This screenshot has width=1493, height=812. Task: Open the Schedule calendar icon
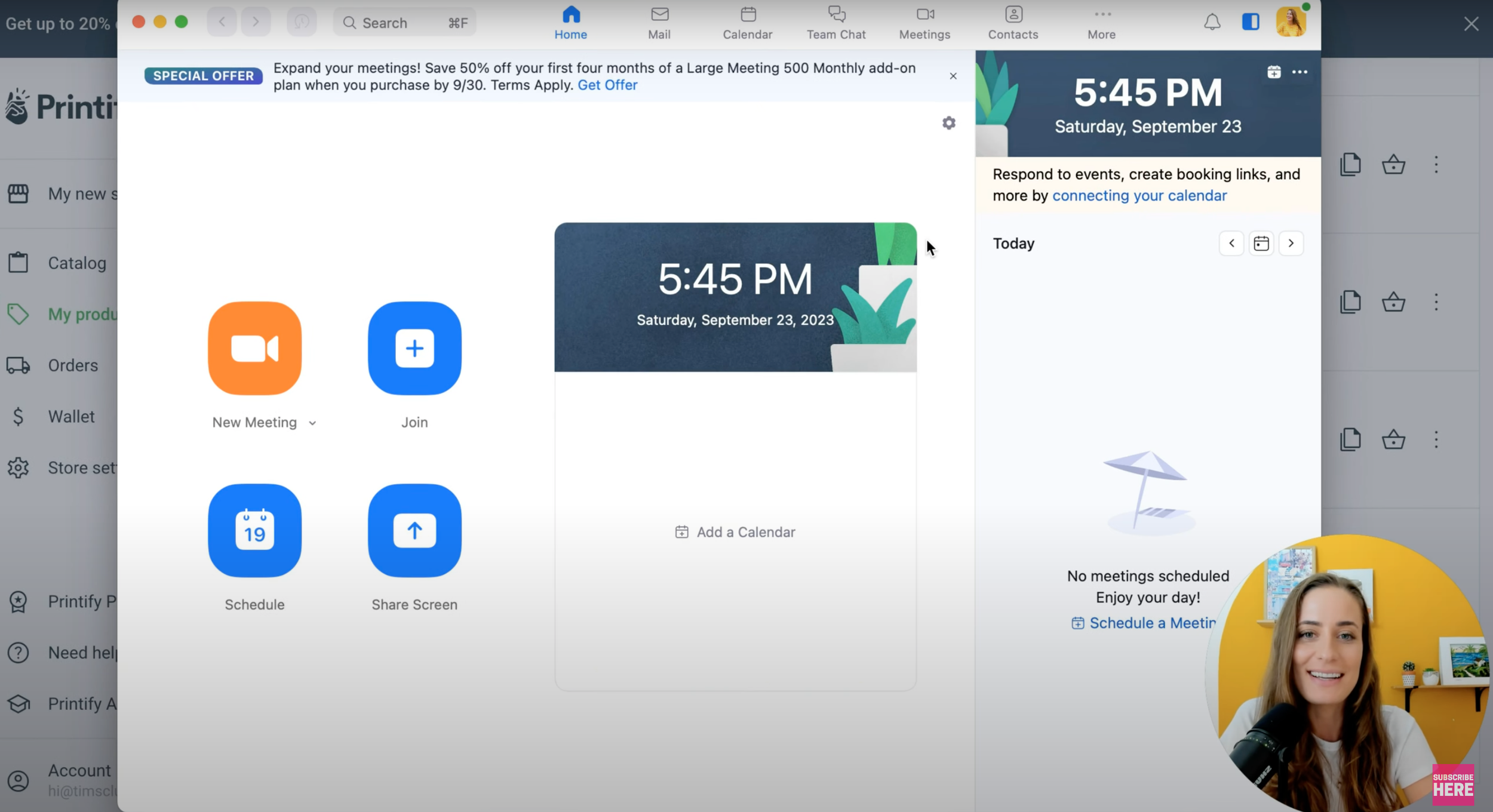click(x=254, y=530)
